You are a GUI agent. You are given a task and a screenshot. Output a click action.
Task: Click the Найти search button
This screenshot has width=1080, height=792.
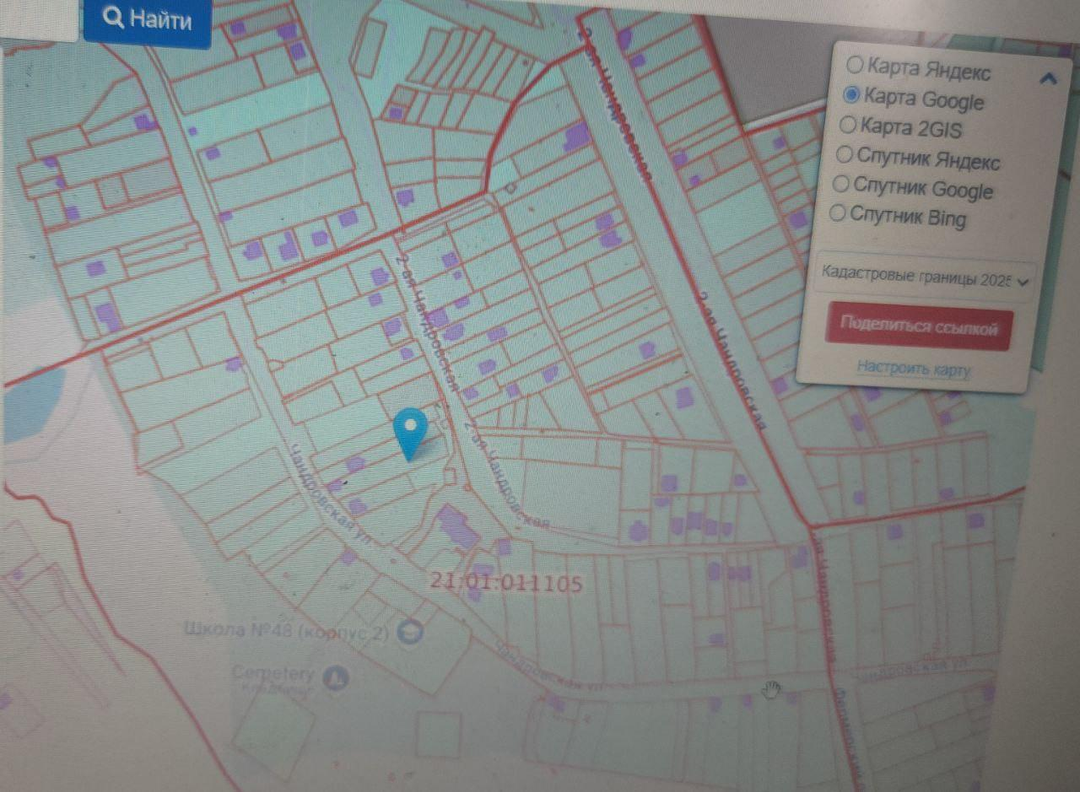tap(147, 20)
